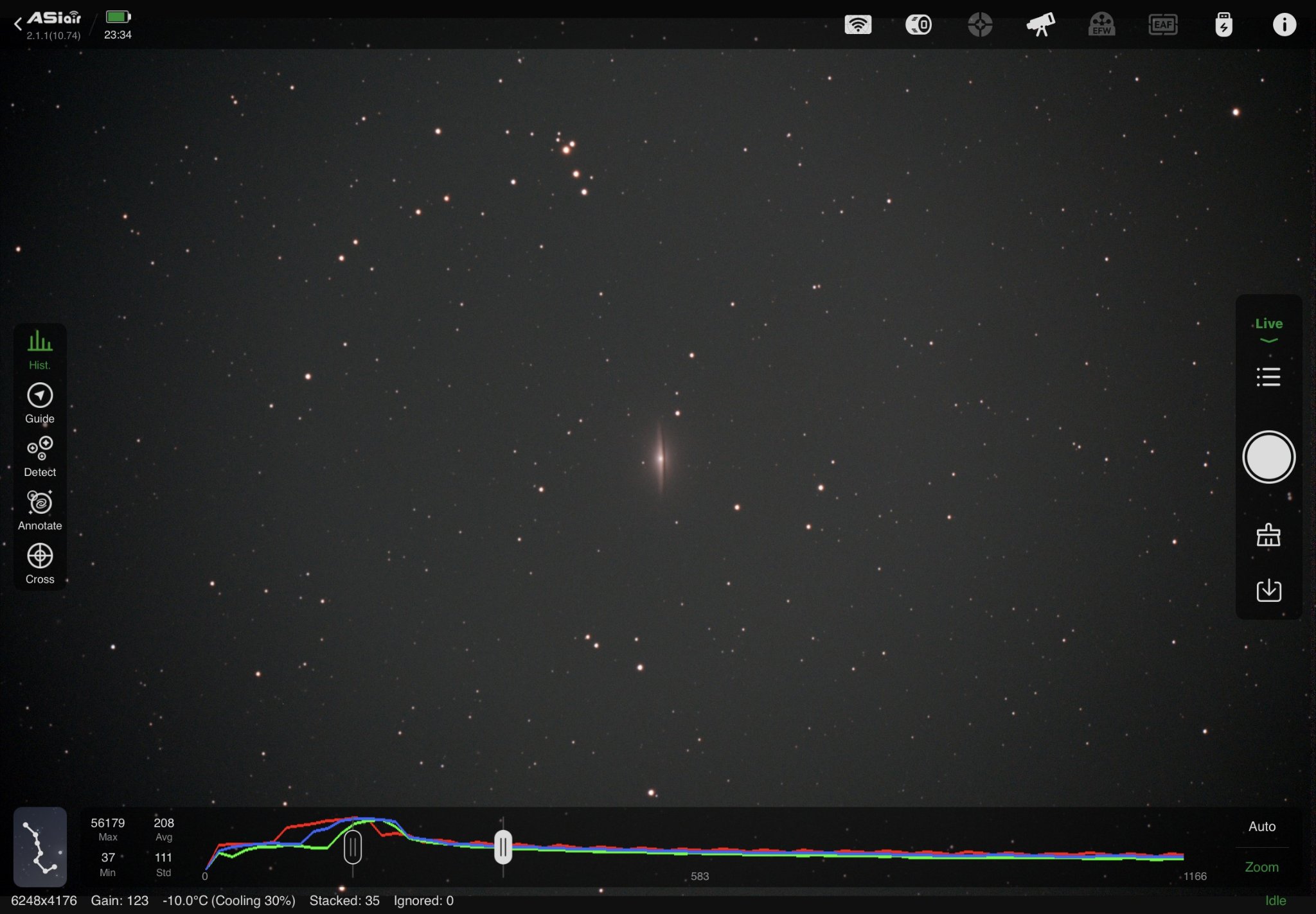Toggle the Hist. histogram display
The height and width of the screenshot is (914, 1316).
pyautogui.click(x=40, y=350)
